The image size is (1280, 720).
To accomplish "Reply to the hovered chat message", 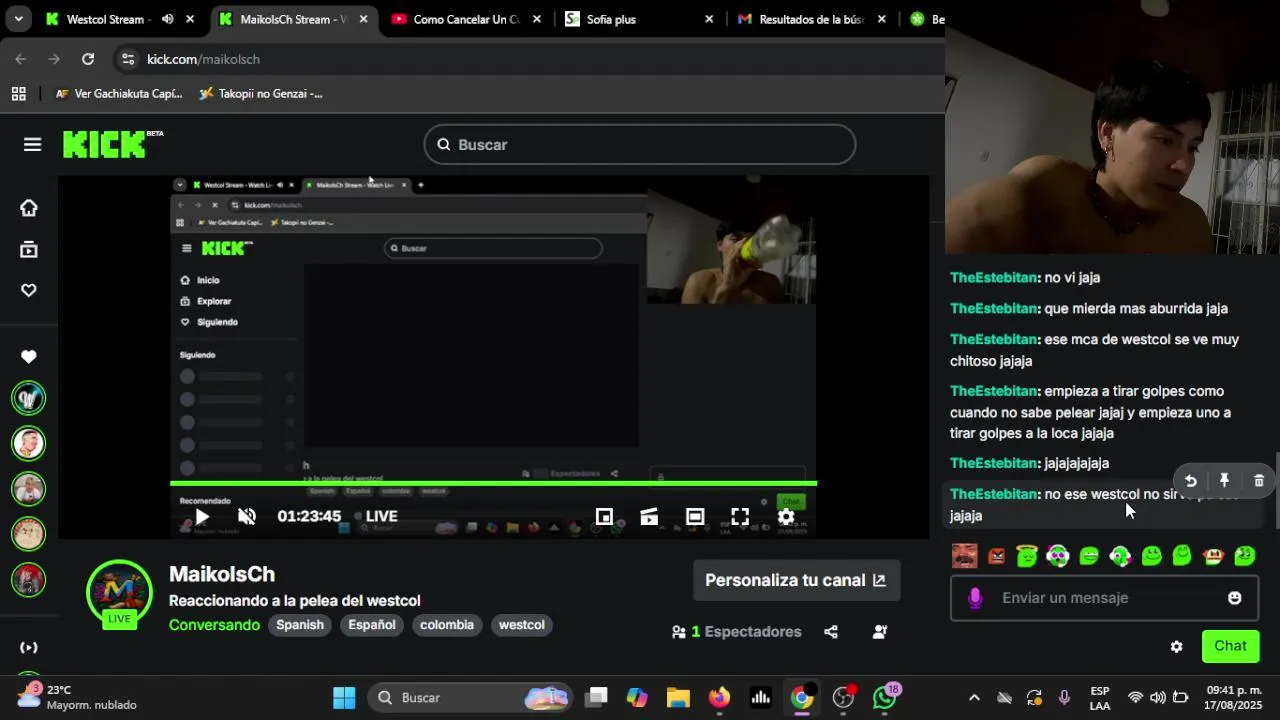I will click(x=1191, y=481).
